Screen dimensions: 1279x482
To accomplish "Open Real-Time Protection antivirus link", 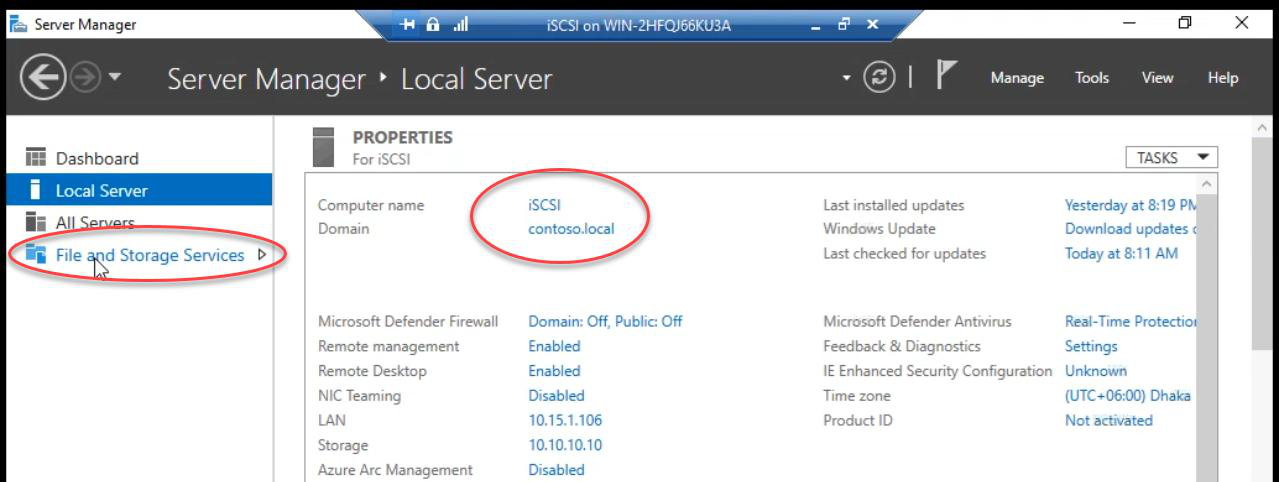I will coord(1131,321).
